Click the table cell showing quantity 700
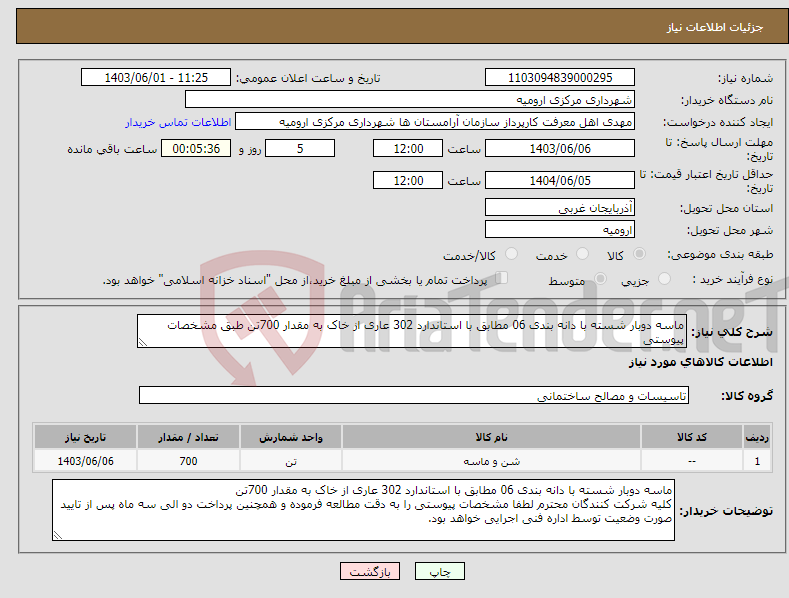The width and height of the screenshot is (789, 598). click(188, 461)
